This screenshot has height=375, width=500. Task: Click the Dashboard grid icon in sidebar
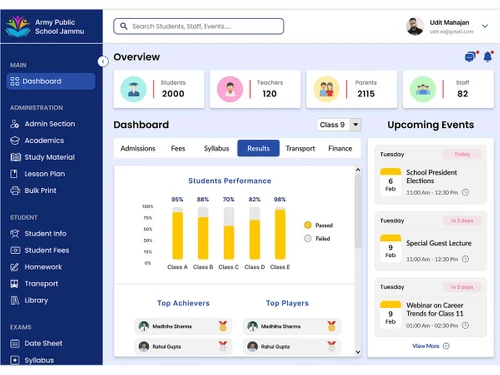tap(15, 81)
